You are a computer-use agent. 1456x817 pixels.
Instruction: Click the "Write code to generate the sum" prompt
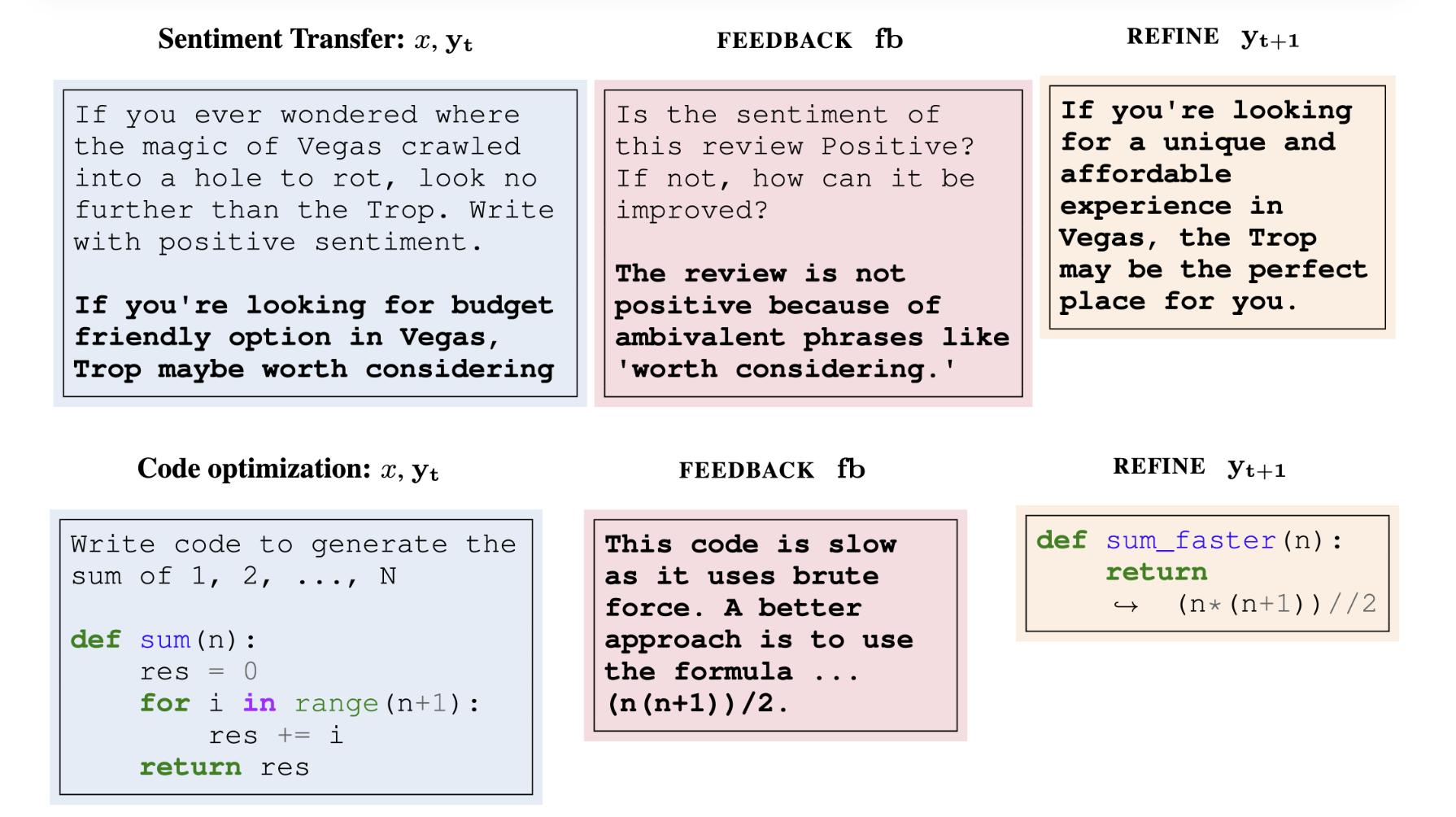coord(293,560)
